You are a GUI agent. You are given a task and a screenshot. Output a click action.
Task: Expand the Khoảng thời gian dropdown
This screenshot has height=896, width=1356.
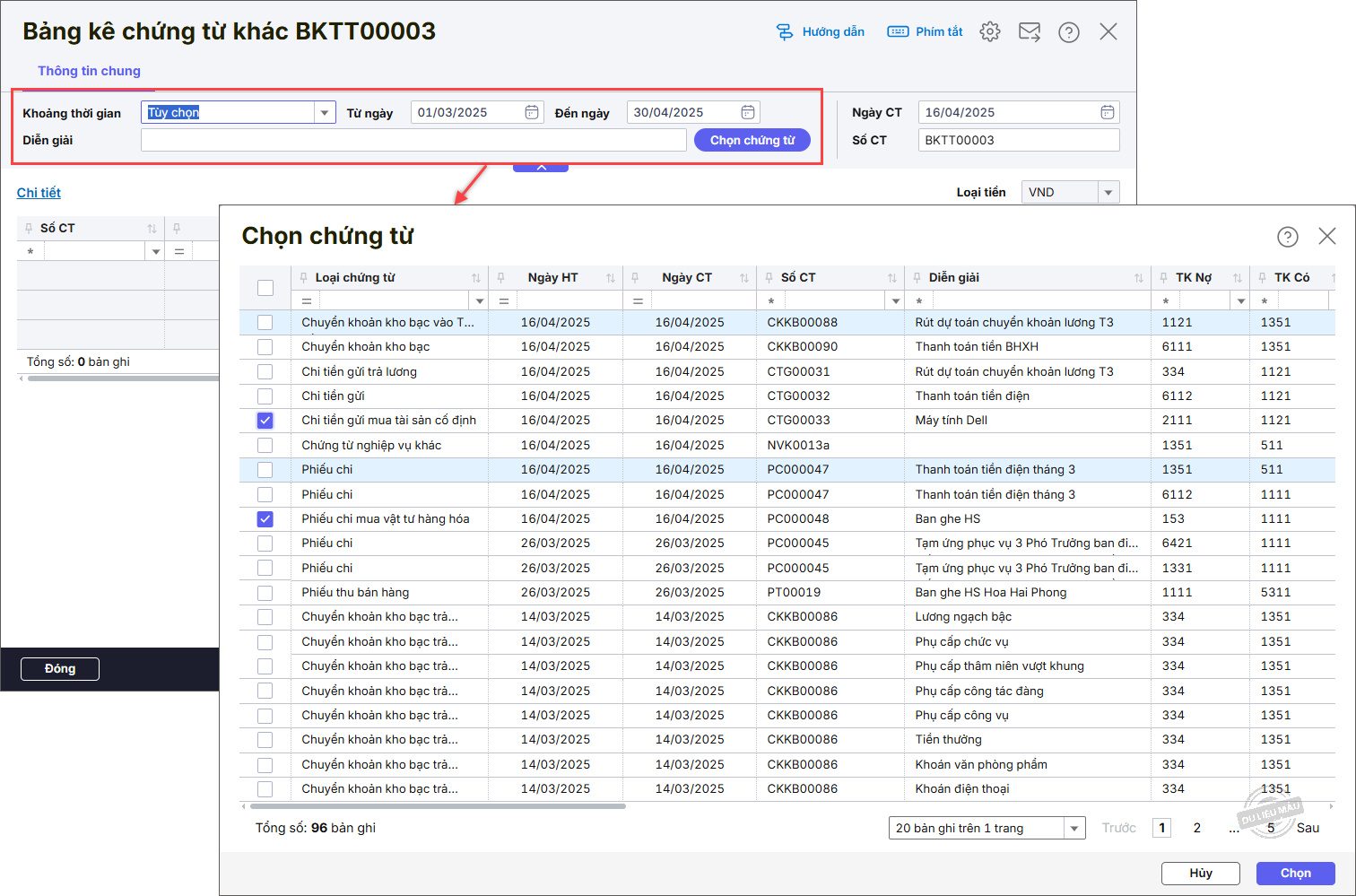pyautogui.click(x=325, y=112)
